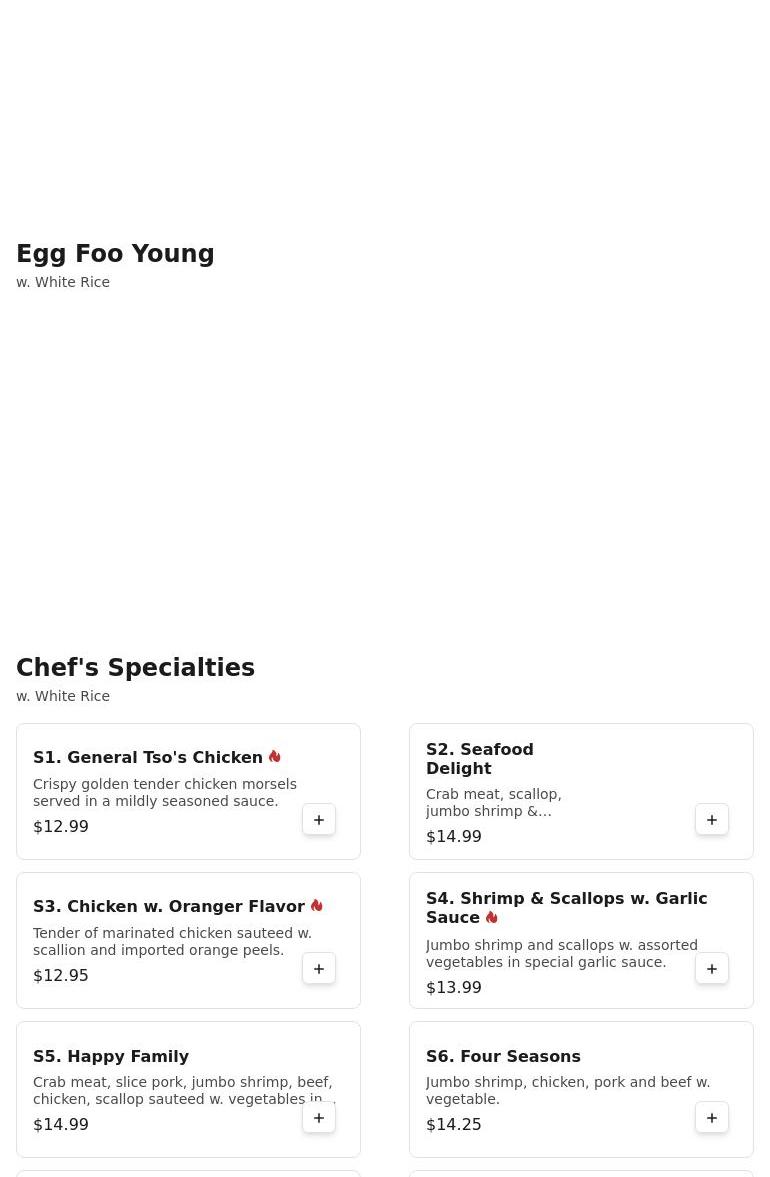Click the Chef's Specialties section heading
This screenshot has width=770, height=1177.
(x=136, y=667)
